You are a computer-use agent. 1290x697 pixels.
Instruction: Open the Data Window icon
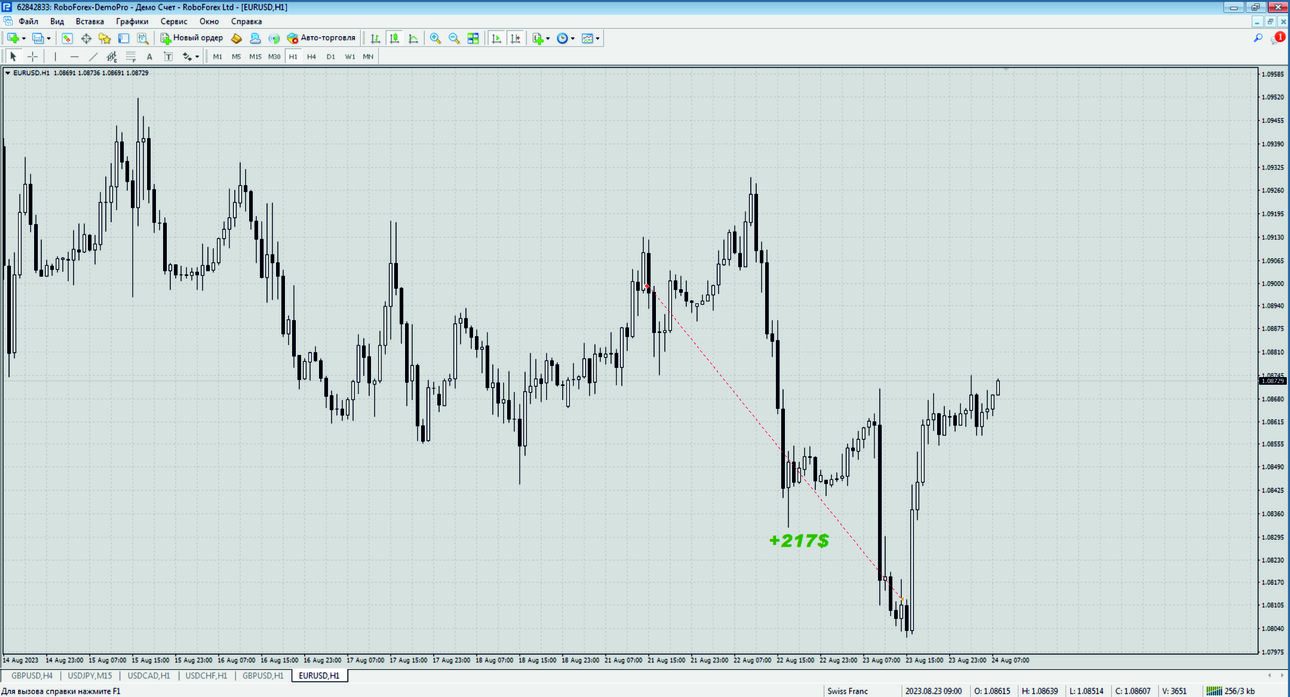pos(86,38)
